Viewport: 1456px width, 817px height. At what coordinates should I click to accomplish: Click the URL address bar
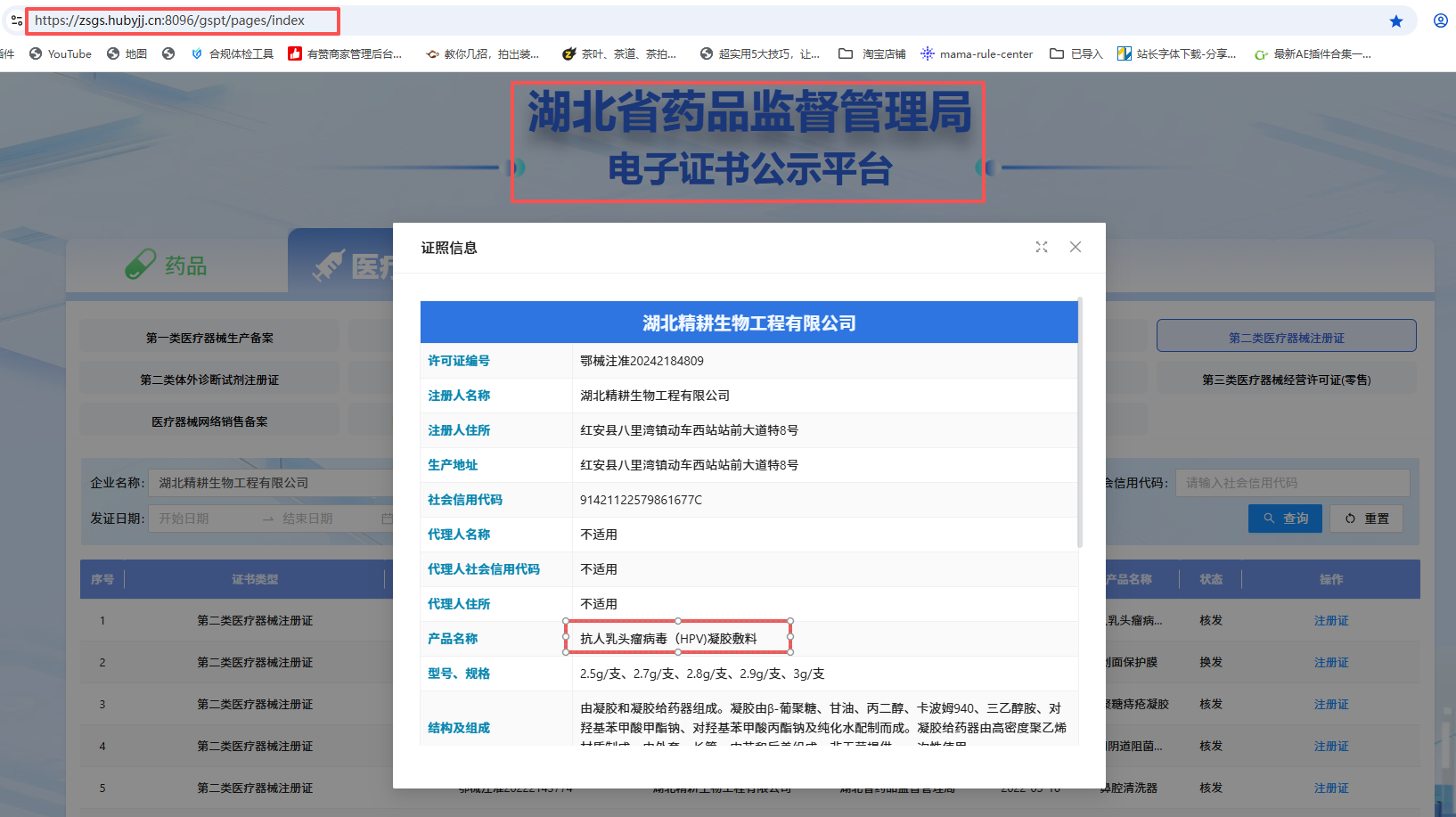pos(704,20)
